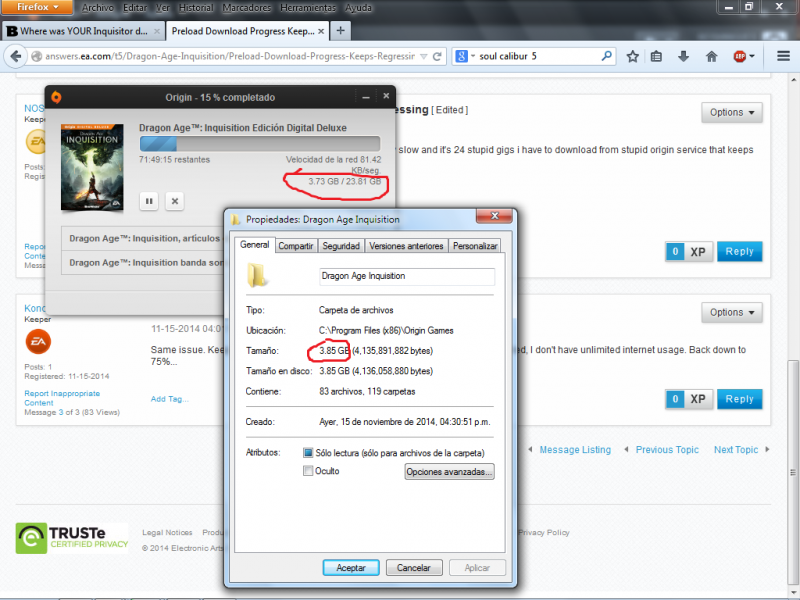Minimize the Origin download window
Image resolution: width=800 pixels, height=600 pixels.
tap(366, 97)
